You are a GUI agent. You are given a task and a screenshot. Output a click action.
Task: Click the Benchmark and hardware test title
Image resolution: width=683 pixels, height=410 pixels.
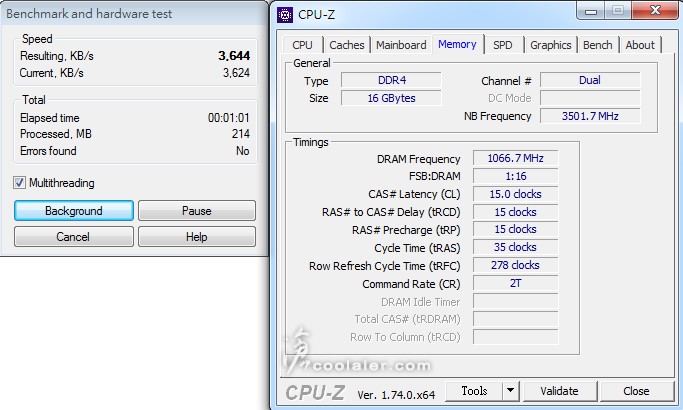click(x=89, y=14)
